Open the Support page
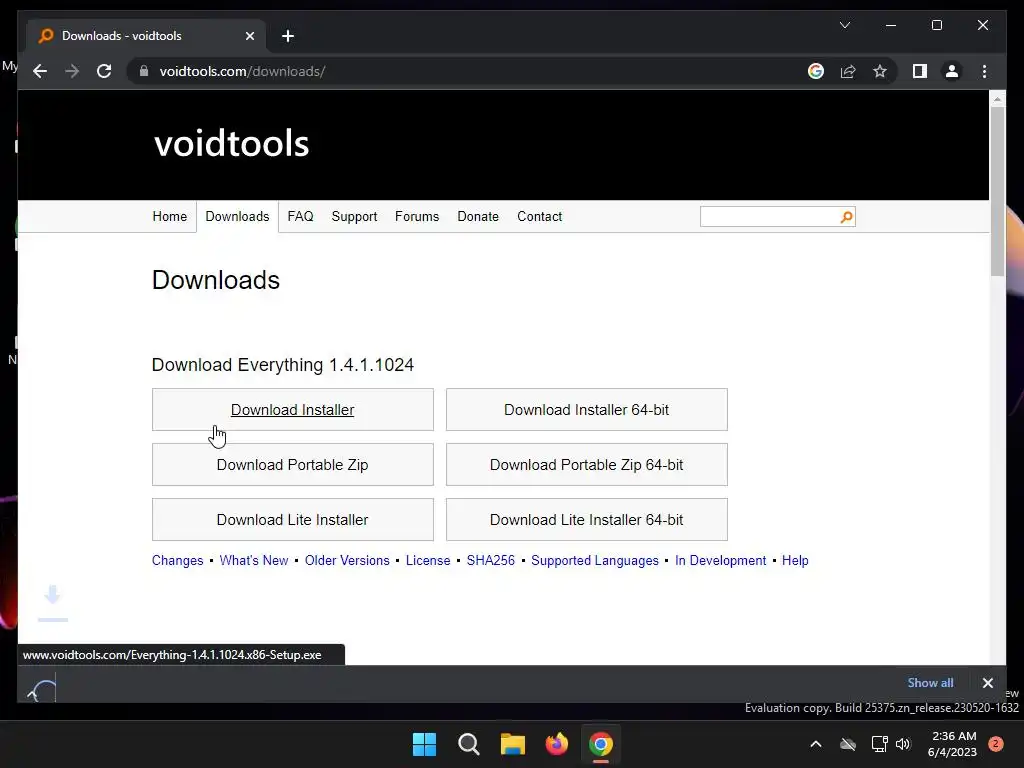This screenshot has height=768, width=1024. 354,216
